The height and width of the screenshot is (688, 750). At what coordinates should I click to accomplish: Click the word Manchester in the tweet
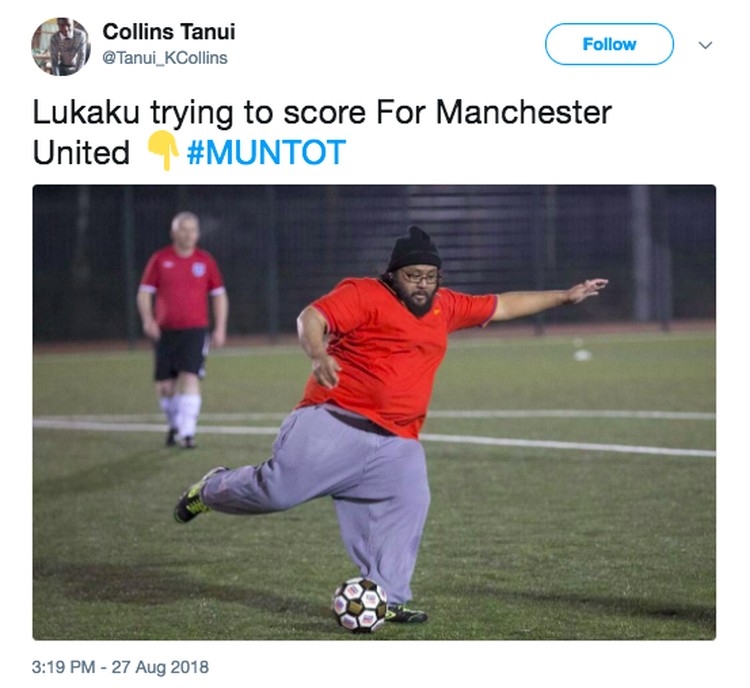pyautogui.click(x=524, y=112)
